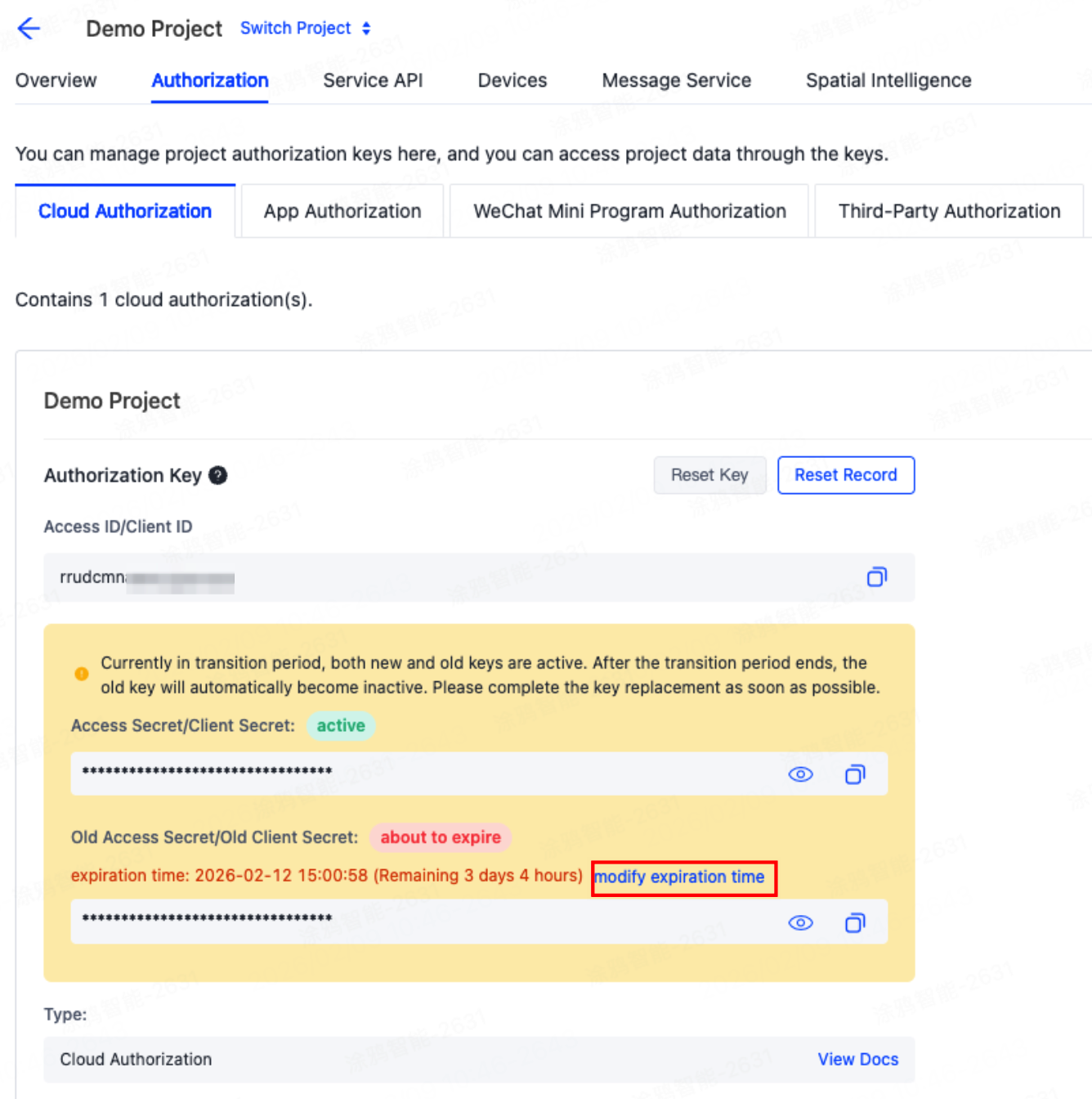Copy the Access ID/Client ID
The image size is (1092, 1099).
pos(876,577)
